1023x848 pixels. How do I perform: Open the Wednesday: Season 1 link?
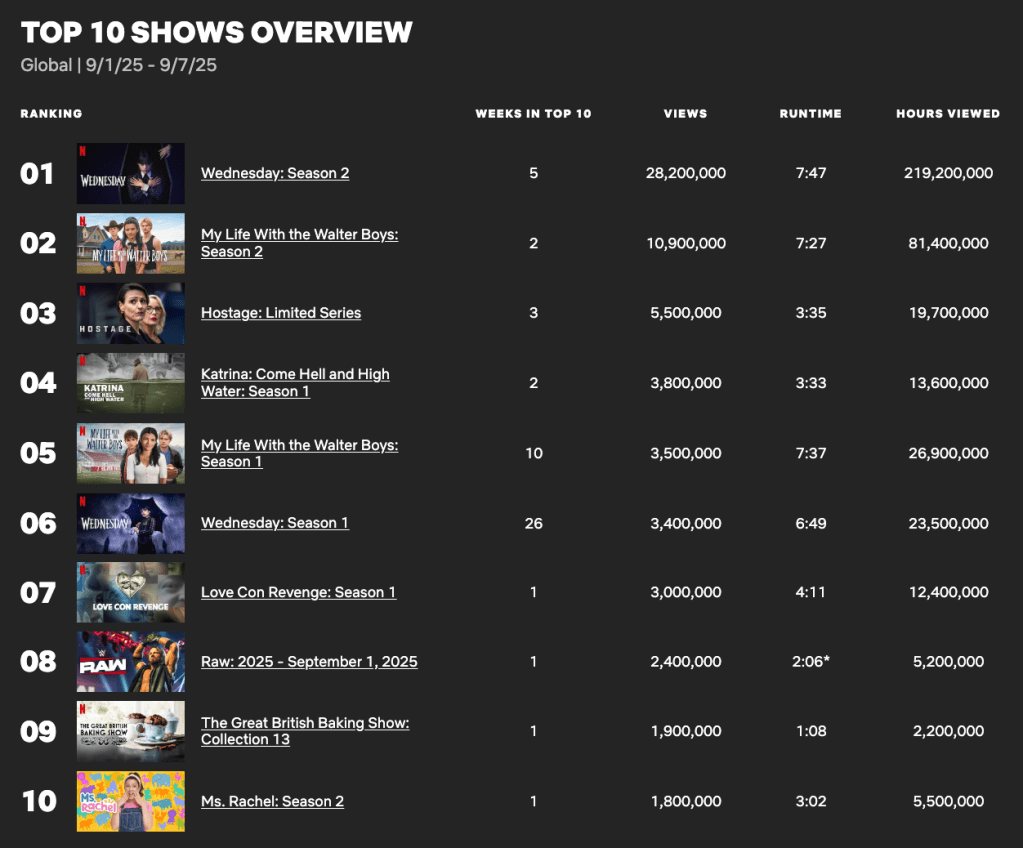point(275,523)
